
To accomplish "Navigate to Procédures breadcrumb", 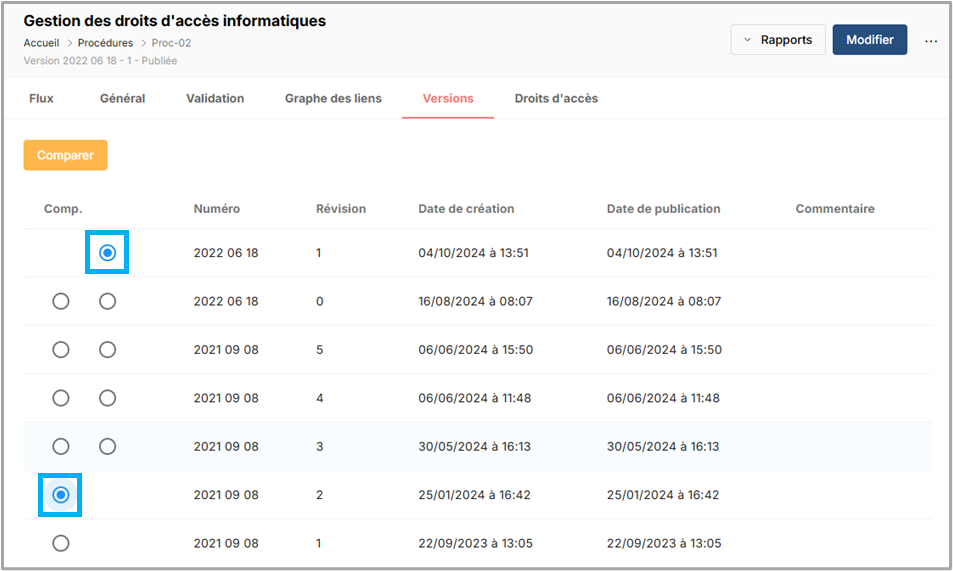I will pyautogui.click(x=105, y=43).
